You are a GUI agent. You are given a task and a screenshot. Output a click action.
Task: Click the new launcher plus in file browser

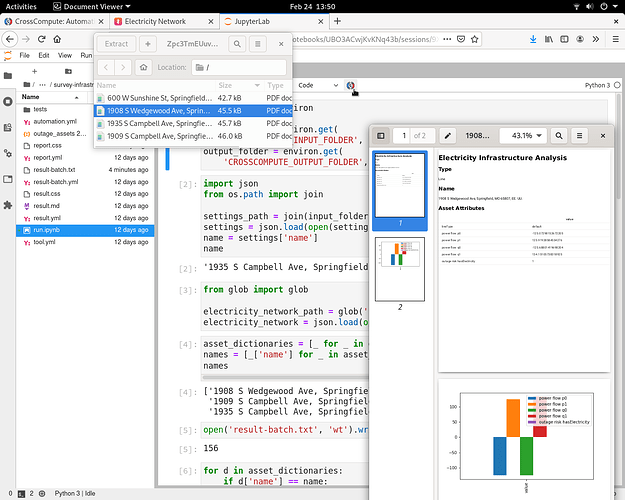tap(34, 71)
